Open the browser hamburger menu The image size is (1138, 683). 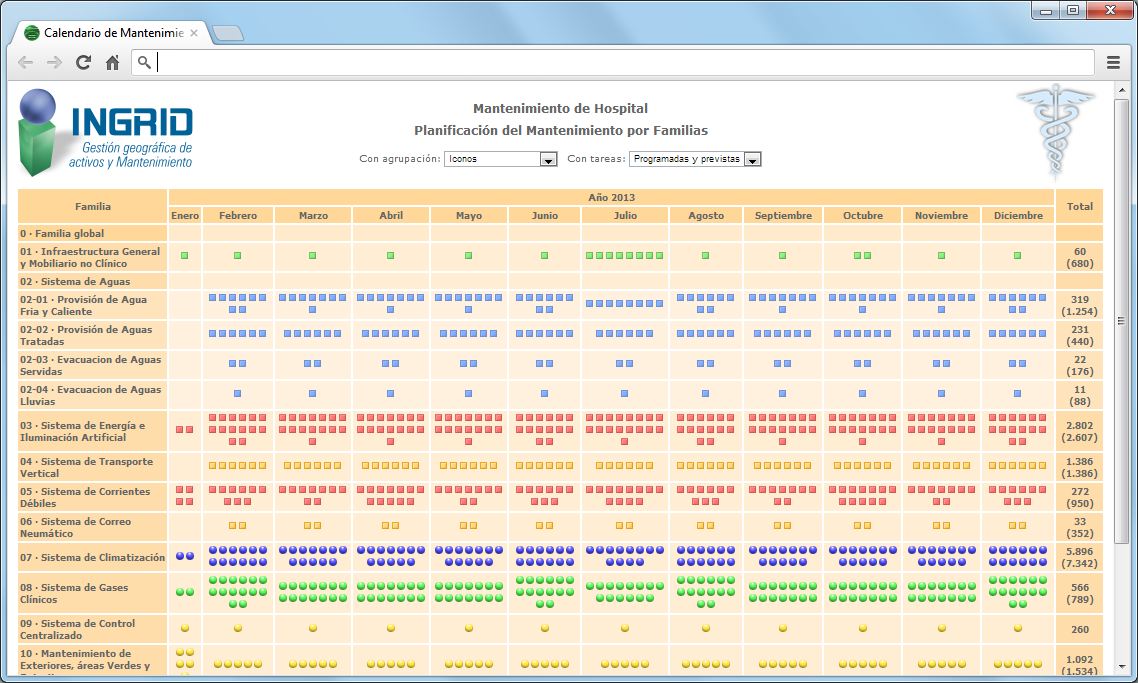pos(1113,63)
